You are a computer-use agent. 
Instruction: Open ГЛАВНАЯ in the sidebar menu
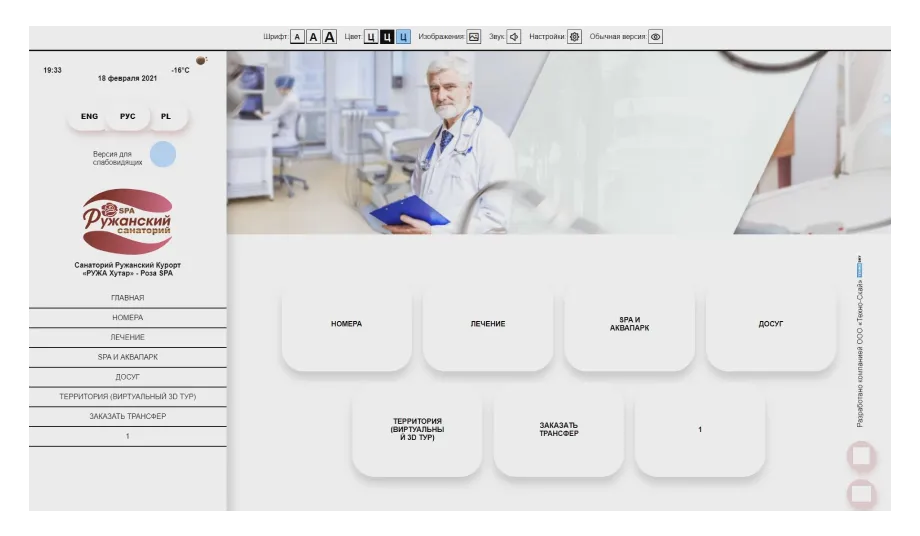(x=127, y=298)
